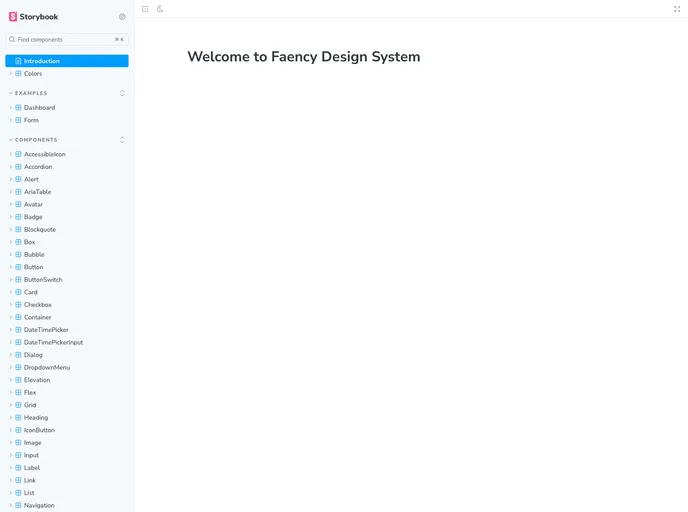Click the Checkbox component grid icon

tap(18, 305)
